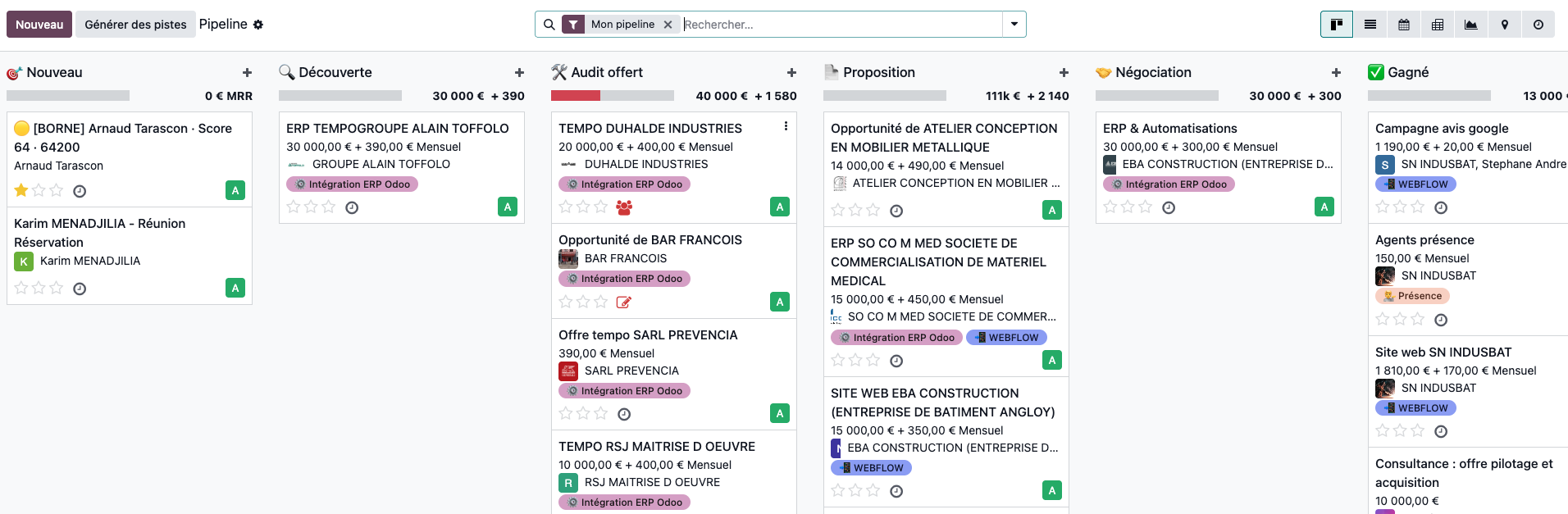Switch to Graph view
Screen dimensions: 1568x514
click(x=1471, y=25)
